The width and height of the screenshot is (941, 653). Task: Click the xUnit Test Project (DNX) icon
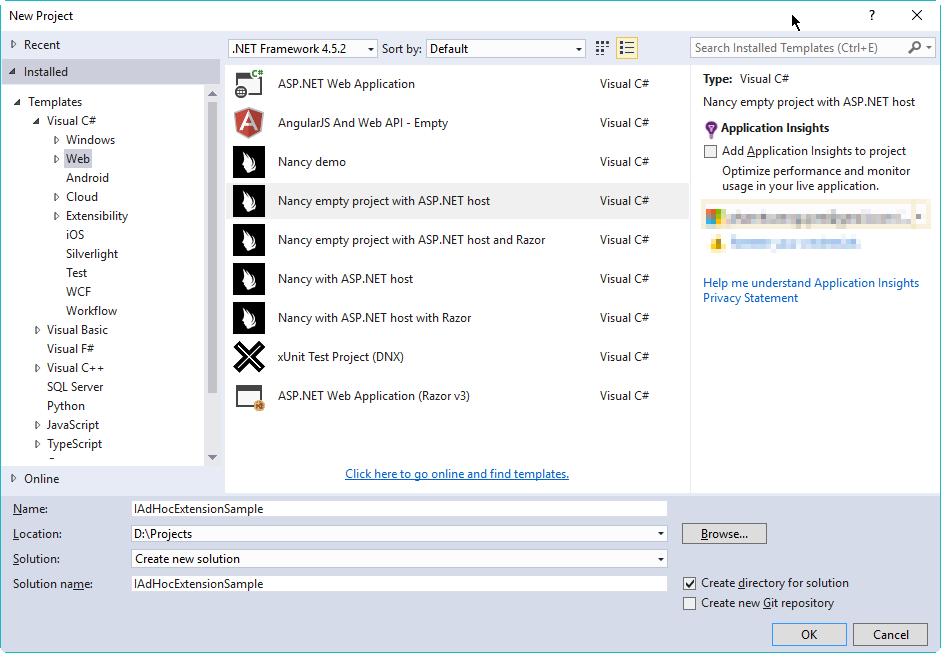click(x=248, y=357)
